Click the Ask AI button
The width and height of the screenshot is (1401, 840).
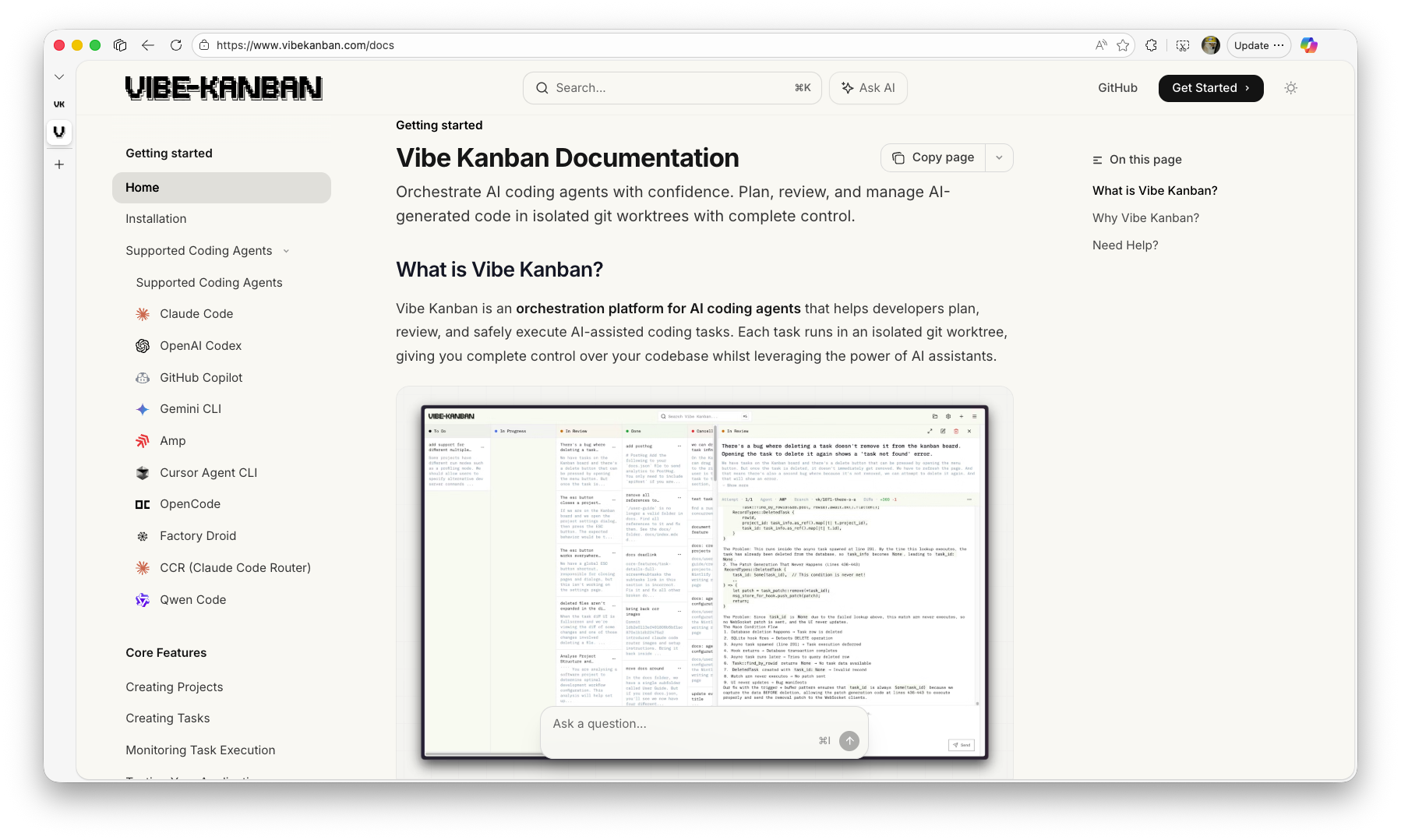(x=868, y=88)
